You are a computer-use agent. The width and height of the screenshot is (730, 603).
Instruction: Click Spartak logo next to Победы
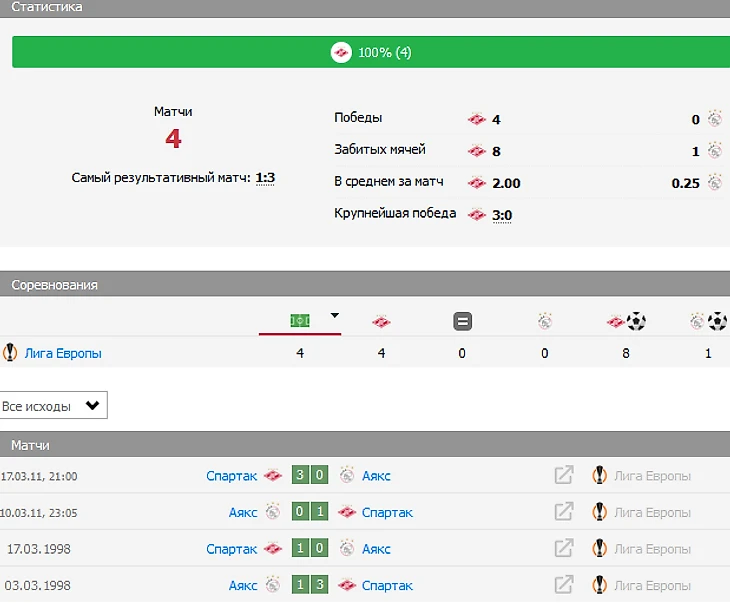click(476, 120)
